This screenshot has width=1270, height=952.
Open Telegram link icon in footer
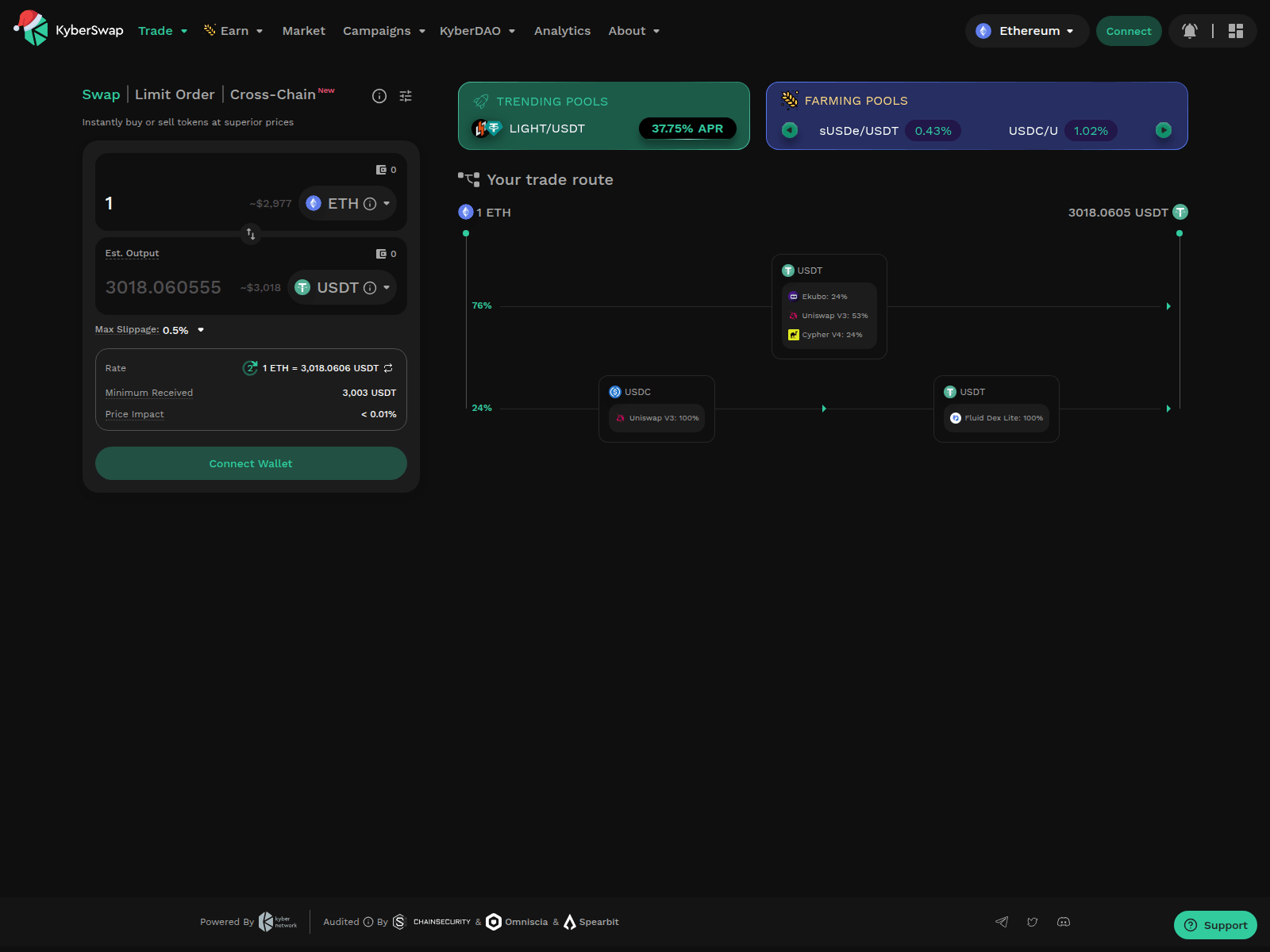(x=1002, y=922)
